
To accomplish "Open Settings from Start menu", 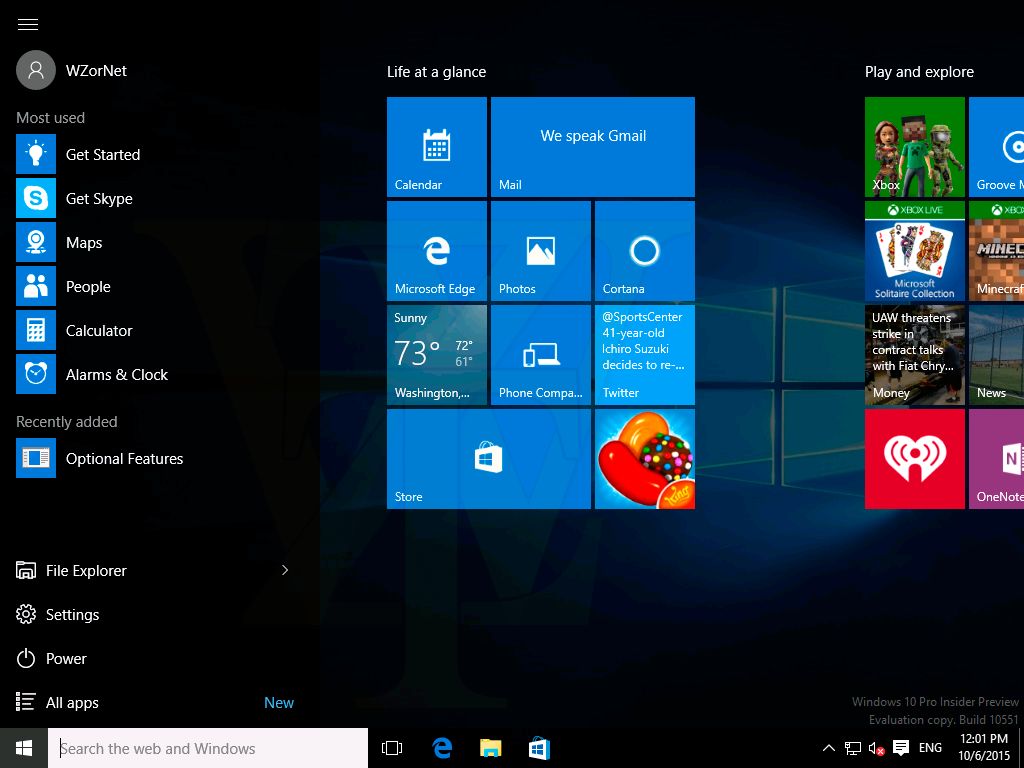I will (72, 615).
